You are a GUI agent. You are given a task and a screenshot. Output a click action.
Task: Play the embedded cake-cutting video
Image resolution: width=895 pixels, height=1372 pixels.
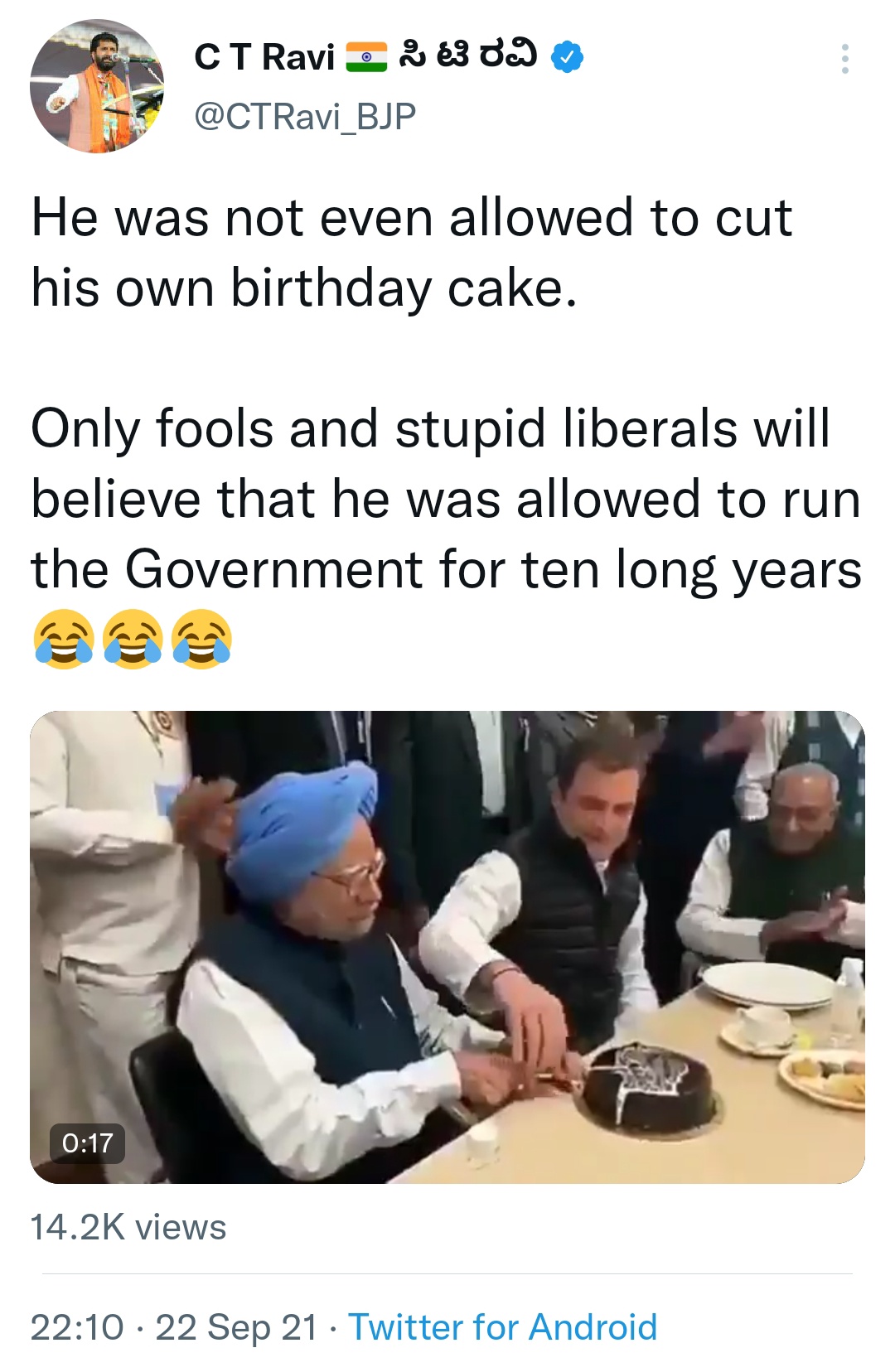447,946
